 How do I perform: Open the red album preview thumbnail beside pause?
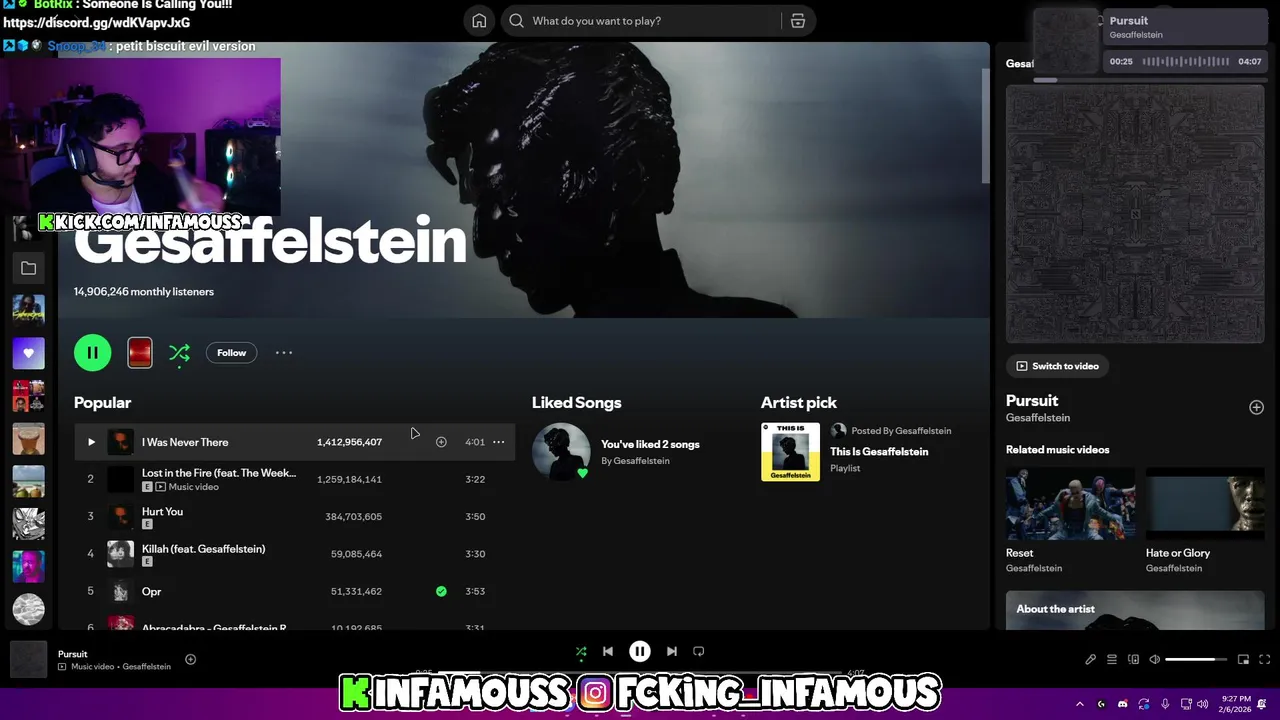[140, 353]
